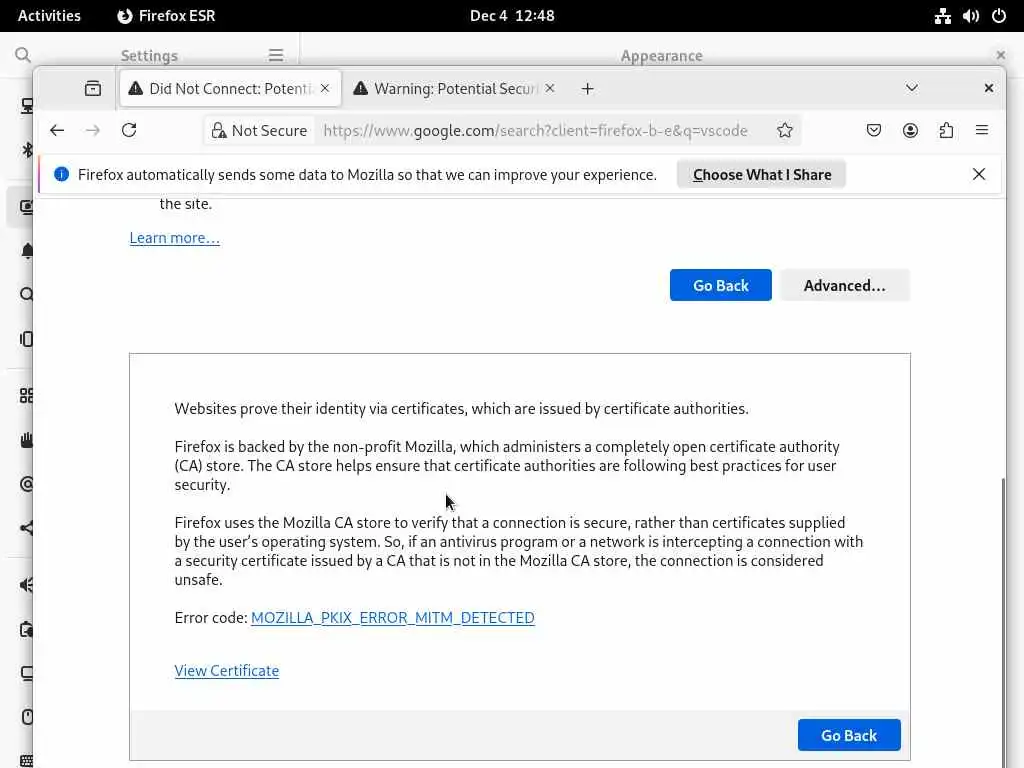1024x768 pixels.
Task: Expand the list all tabs chevron
Action: pos(912,88)
